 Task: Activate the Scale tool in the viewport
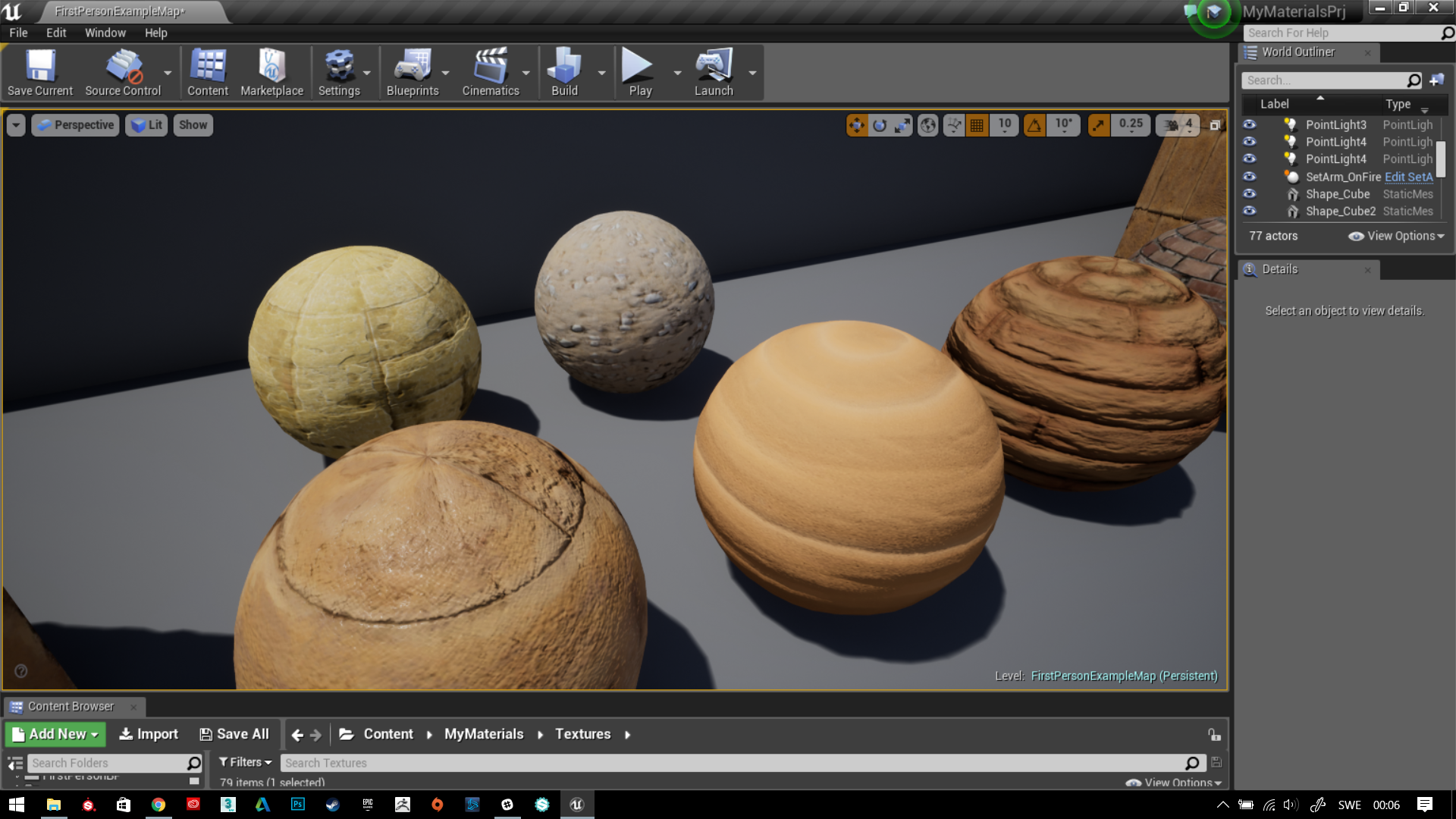[x=901, y=126]
